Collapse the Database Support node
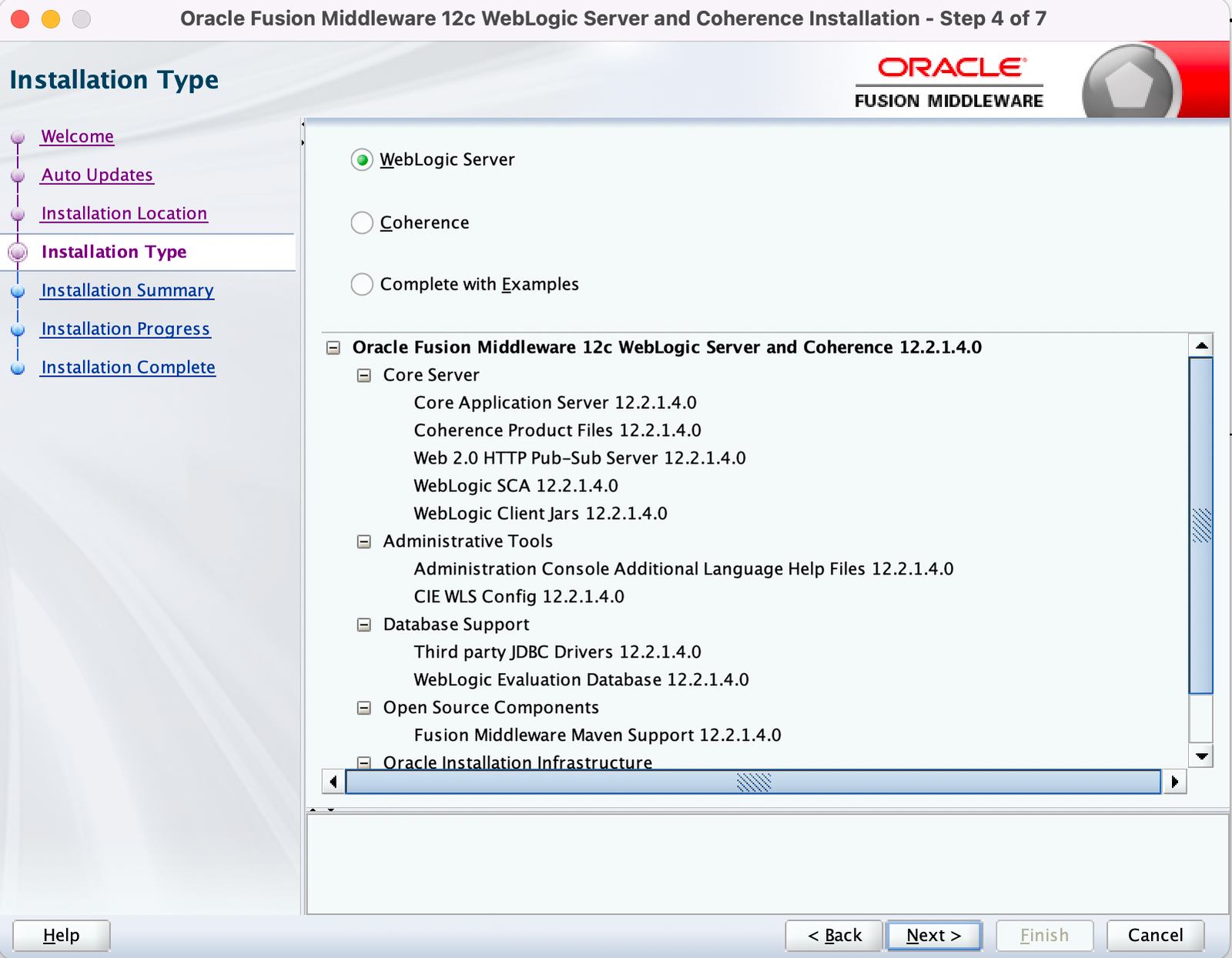1232x958 pixels. tap(363, 625)
